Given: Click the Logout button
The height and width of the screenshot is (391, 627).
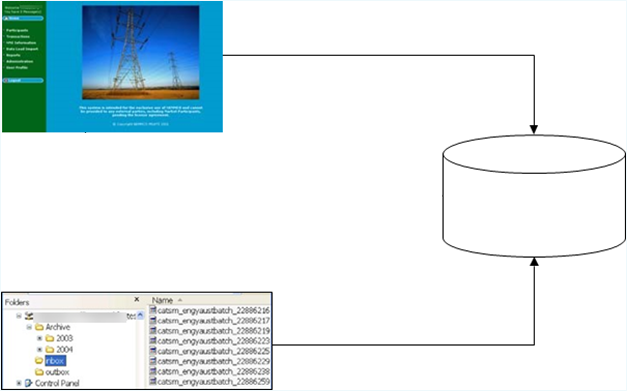Looking at the screenshot, I should (x=23, y=80).
